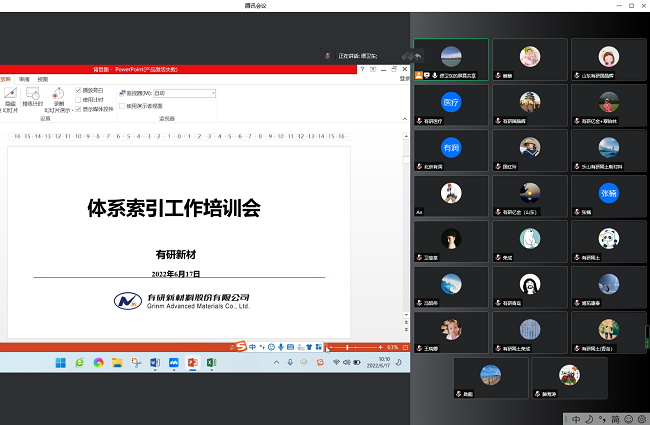This screenshot has height=425, width=650.
Task: Enable the Use Presenter View checkbox
Action: click(122, 105)
